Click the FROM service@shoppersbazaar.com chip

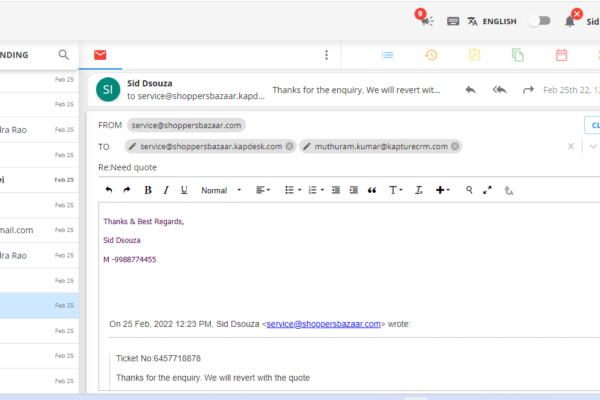186,125
